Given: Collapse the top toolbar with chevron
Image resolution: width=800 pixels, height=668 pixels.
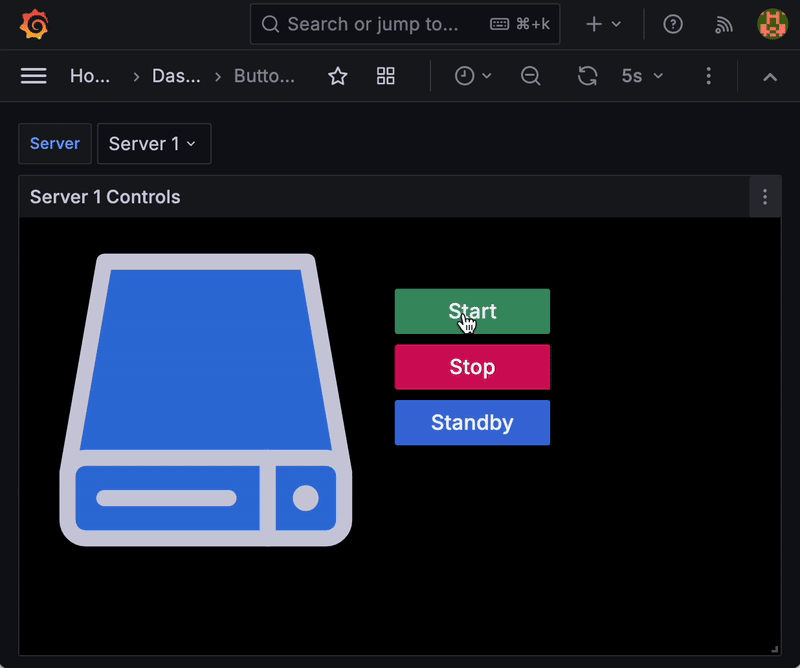Looking at the screenshot, I should click(769, 77).
